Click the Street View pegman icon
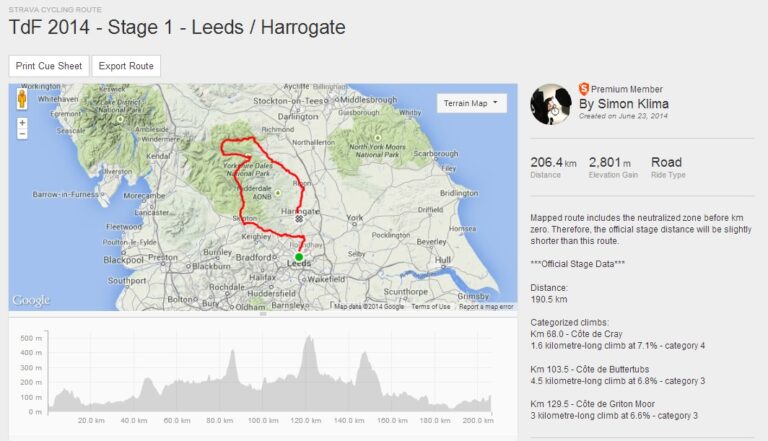The width and height of the screenshot is (768, 441). point(21,102)
